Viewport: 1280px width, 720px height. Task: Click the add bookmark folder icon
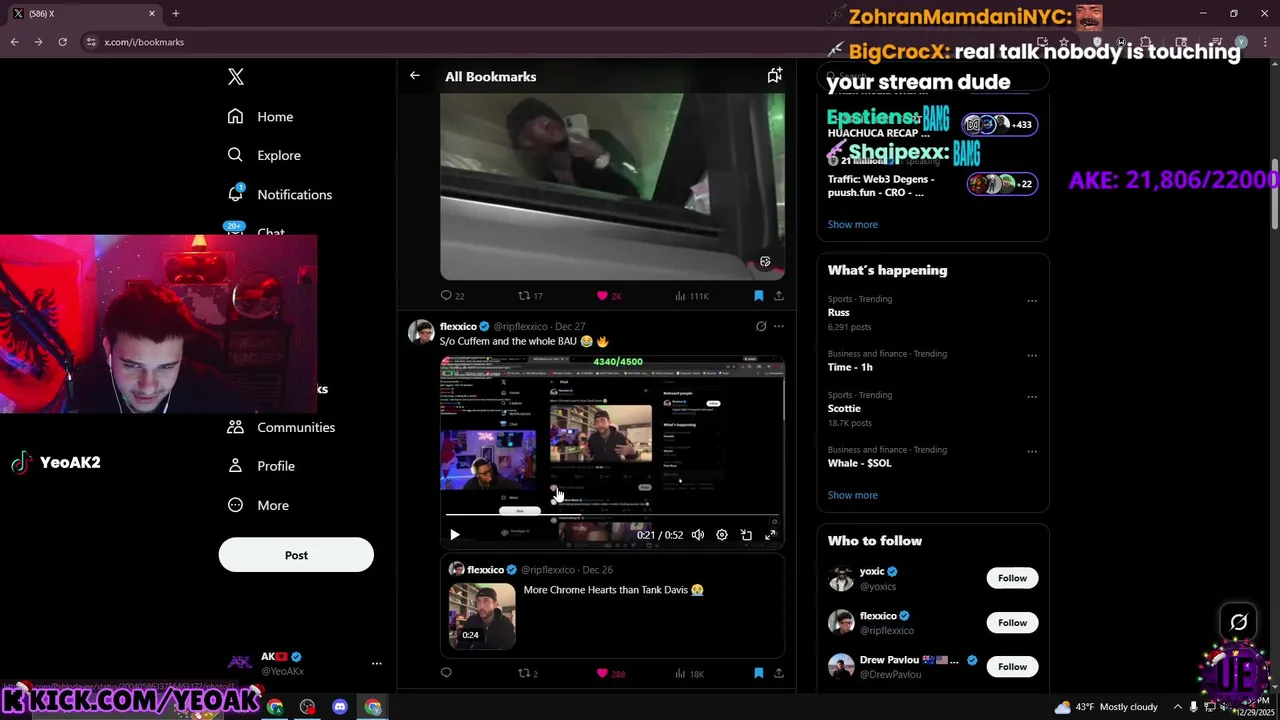pyautogui.click(x=774, y=75)
